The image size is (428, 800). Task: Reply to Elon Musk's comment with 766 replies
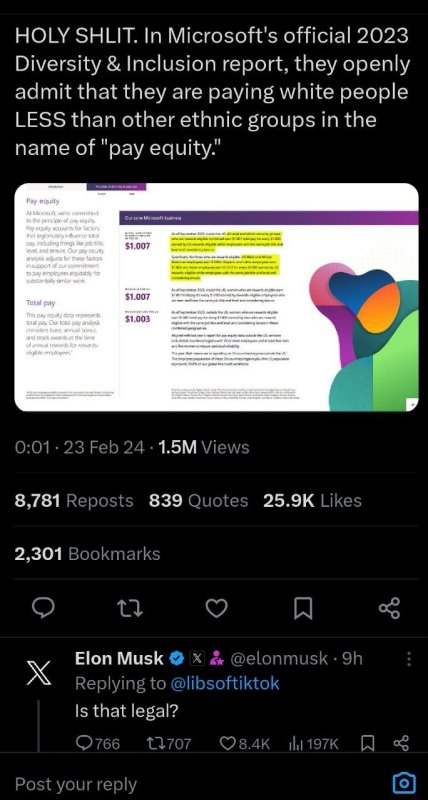click(98, 743)
